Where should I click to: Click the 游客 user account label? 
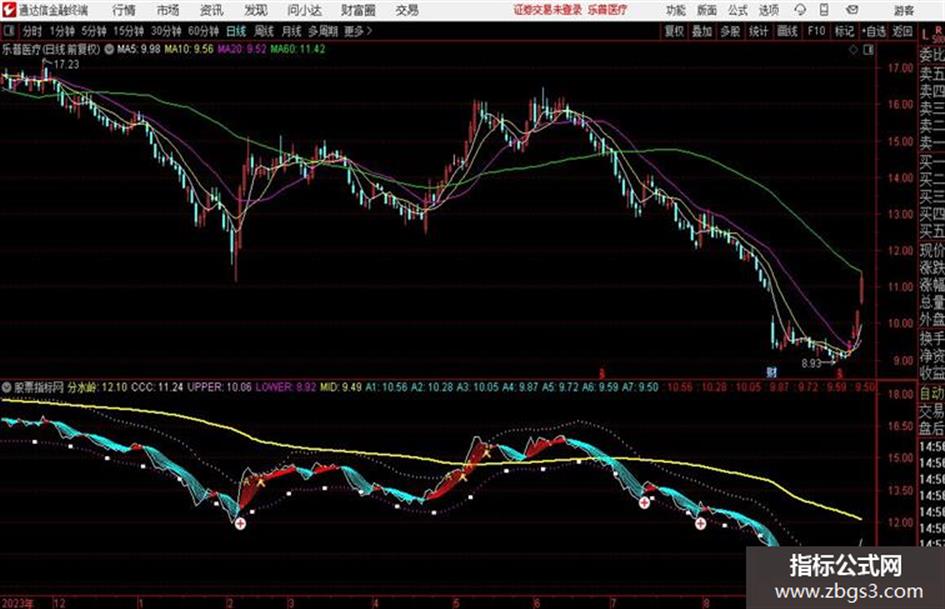pos(903,10)
